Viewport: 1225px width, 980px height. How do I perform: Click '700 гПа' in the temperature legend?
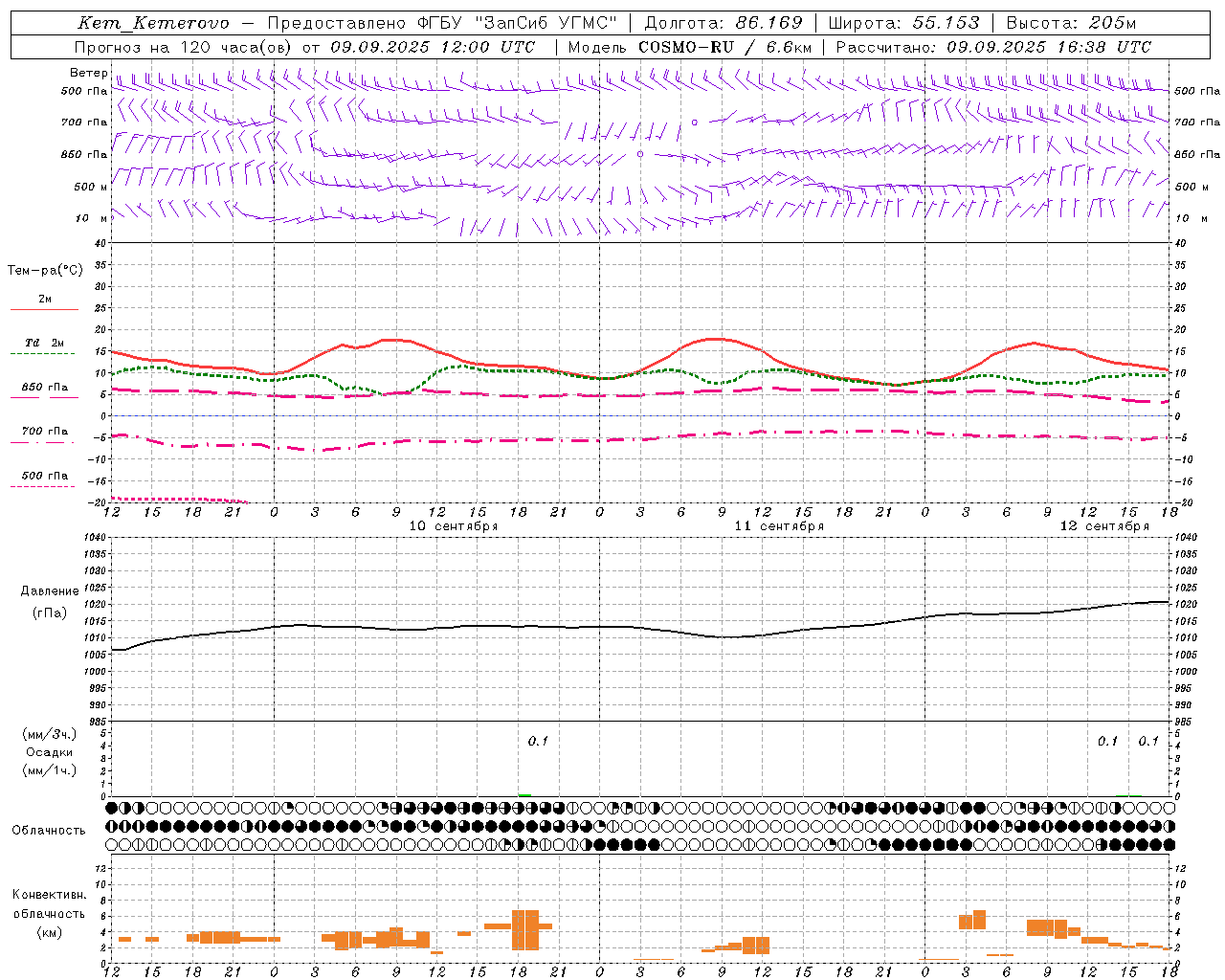tap(44, 432)
